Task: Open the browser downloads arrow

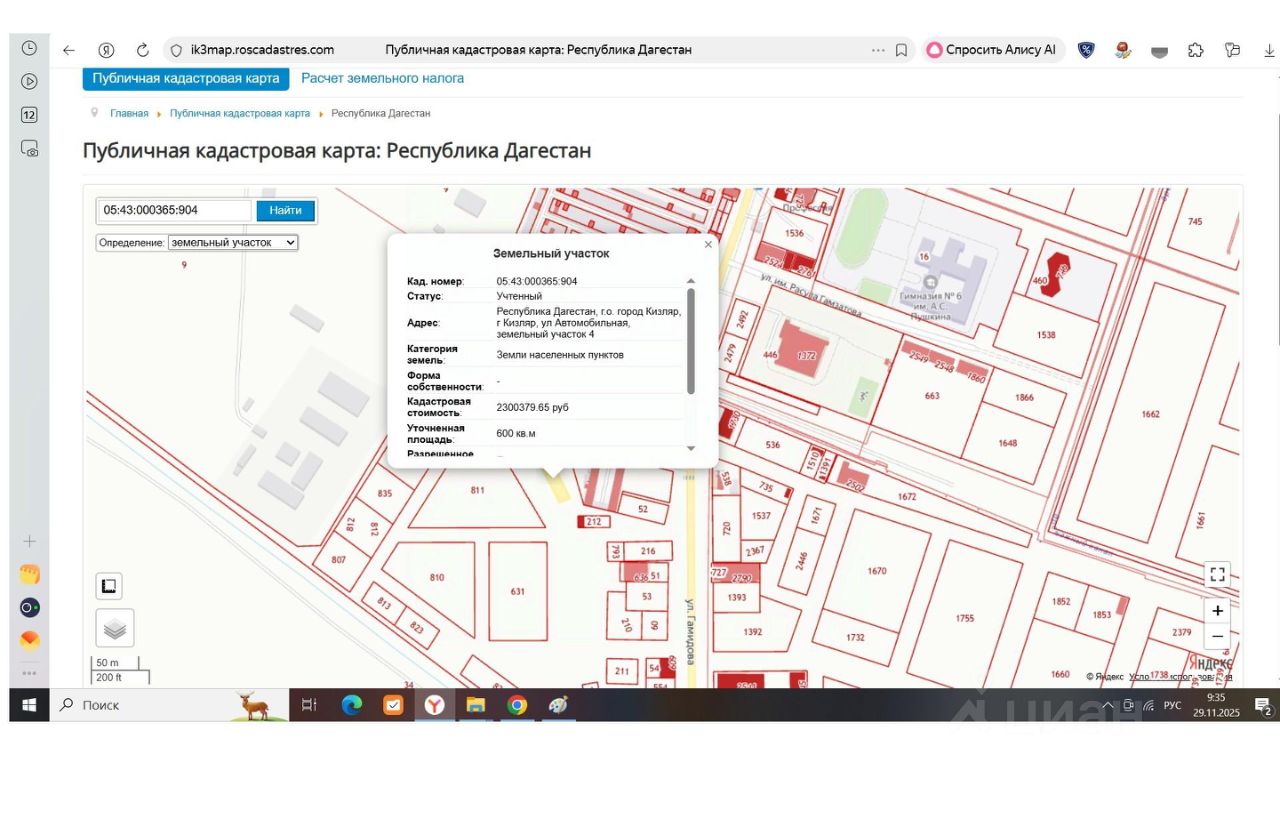Action: (x=1269, y=50)
